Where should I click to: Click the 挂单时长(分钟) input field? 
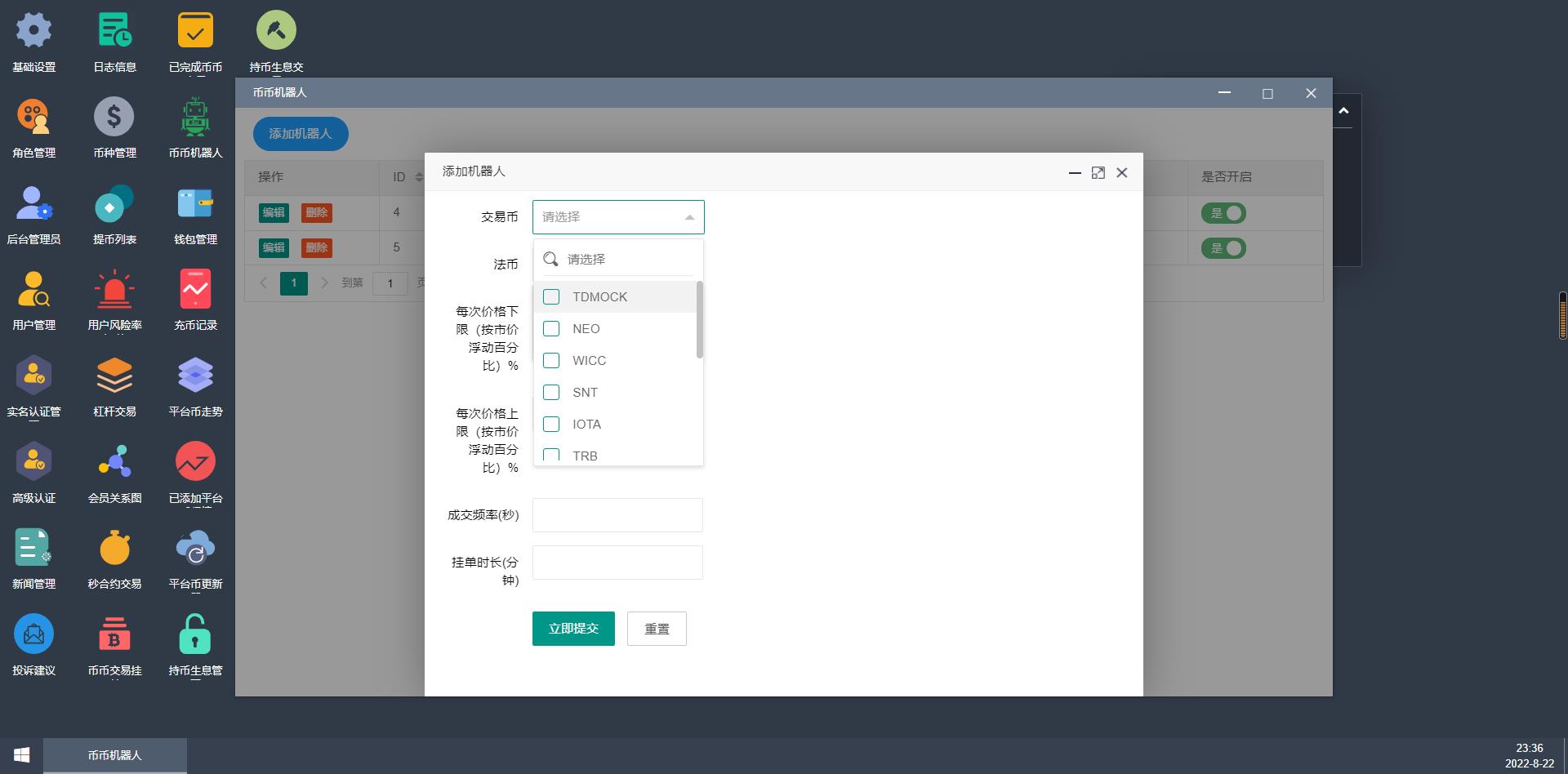[617, 563]
